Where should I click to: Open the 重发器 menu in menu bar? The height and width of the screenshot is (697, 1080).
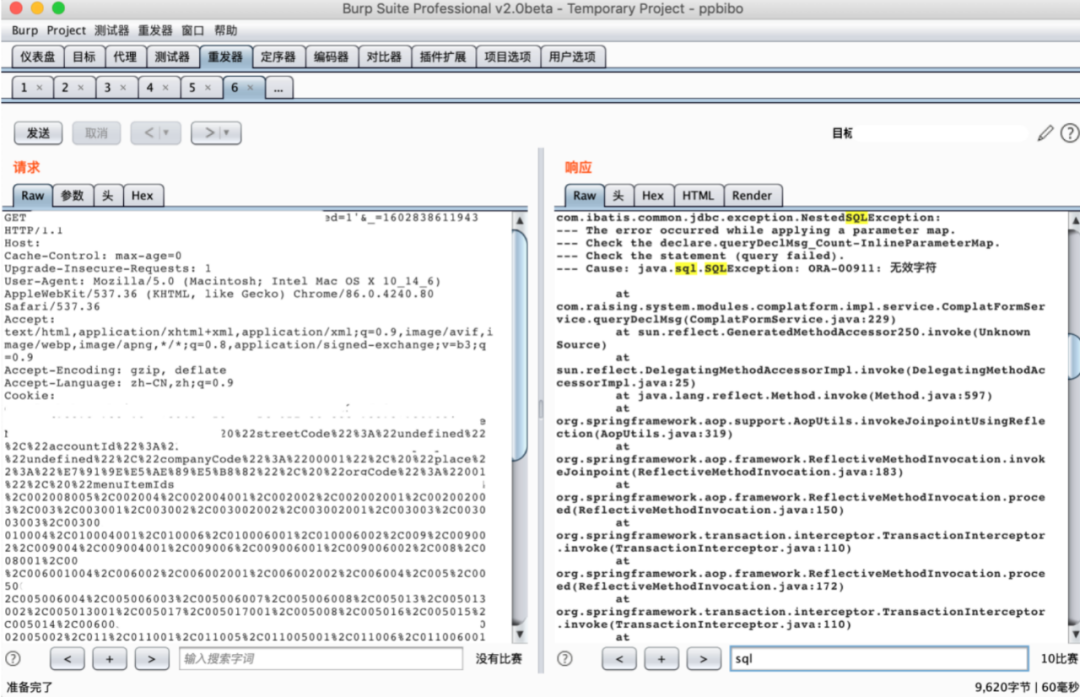tap(155, 30)
